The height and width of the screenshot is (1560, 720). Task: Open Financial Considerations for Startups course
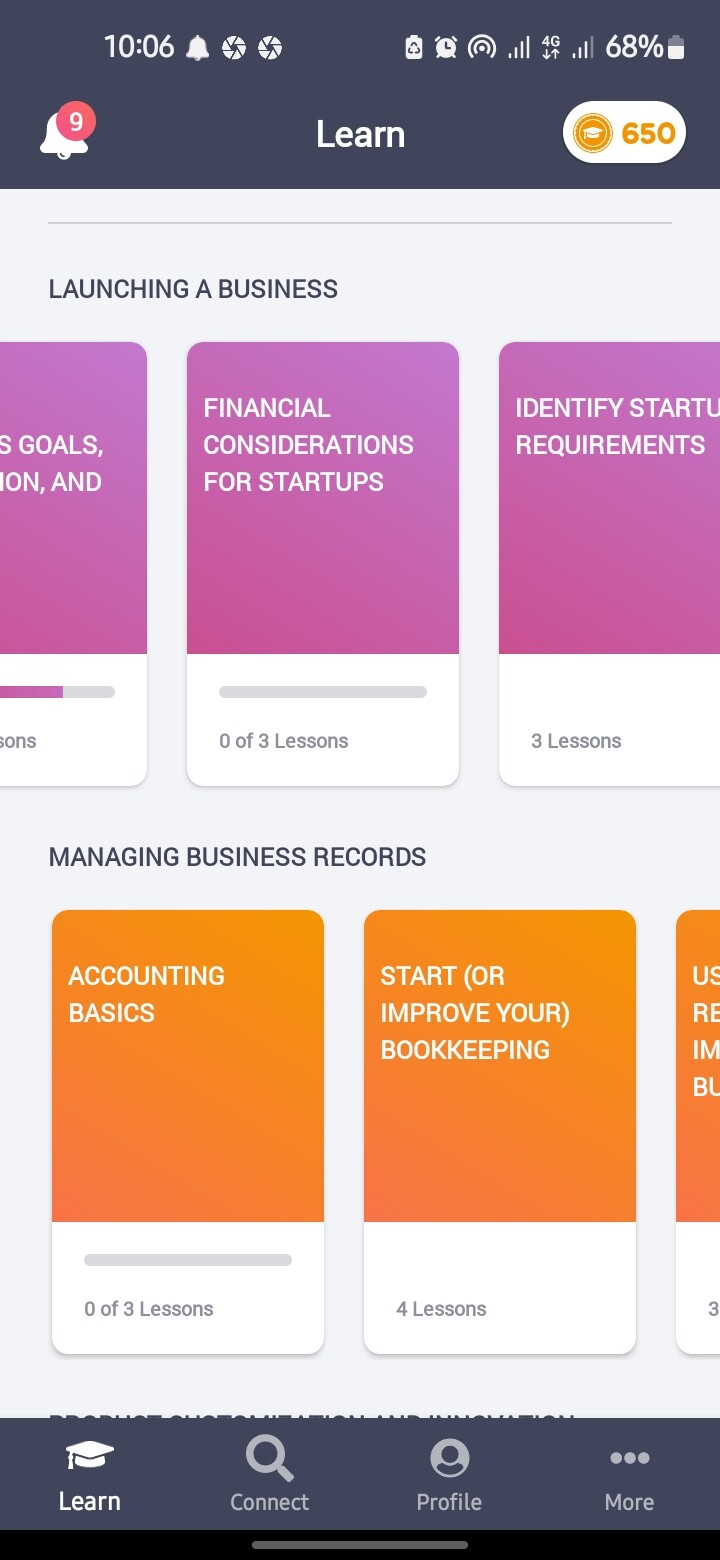pyautogui.click(x=323, y=564)
